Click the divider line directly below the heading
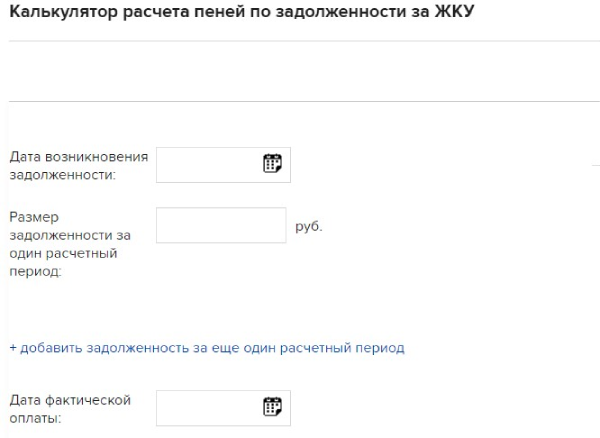 (300, 41)
